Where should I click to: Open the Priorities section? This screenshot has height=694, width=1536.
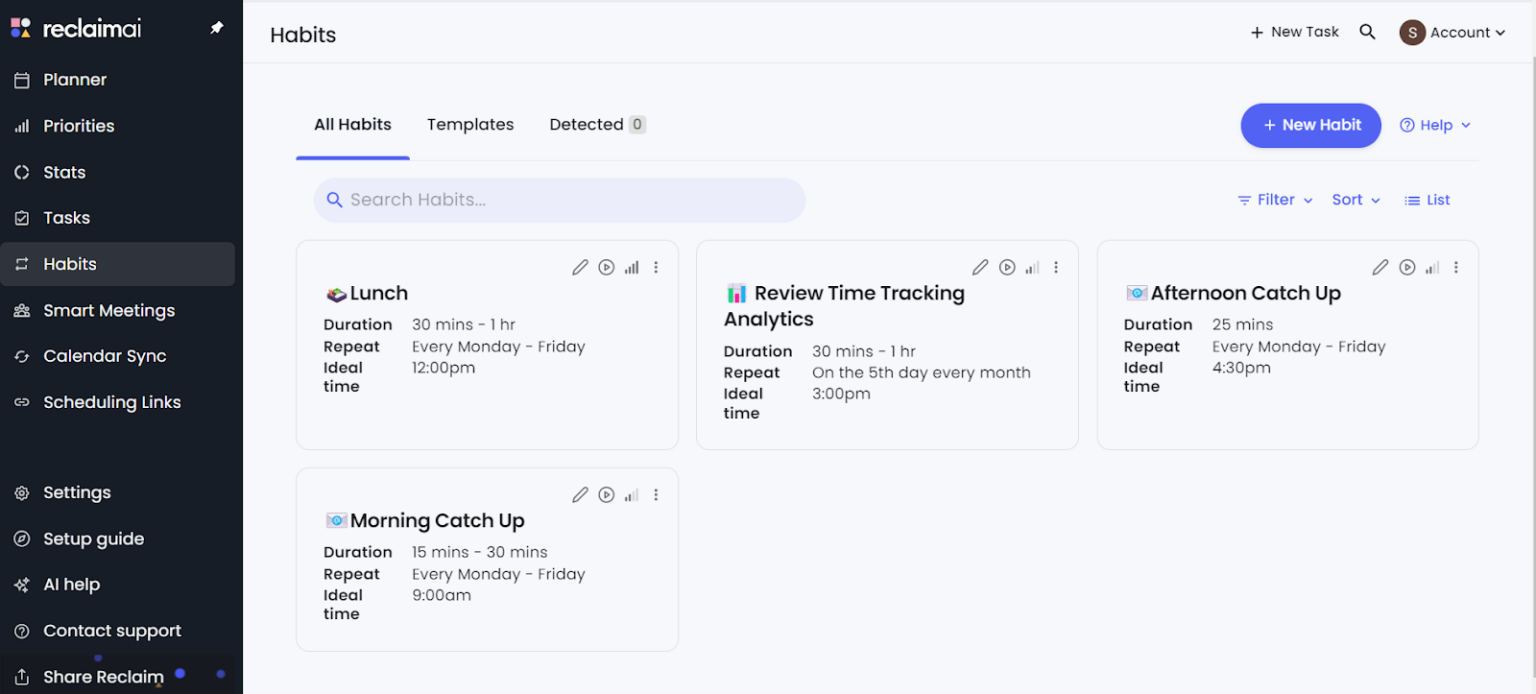[79, 126]
